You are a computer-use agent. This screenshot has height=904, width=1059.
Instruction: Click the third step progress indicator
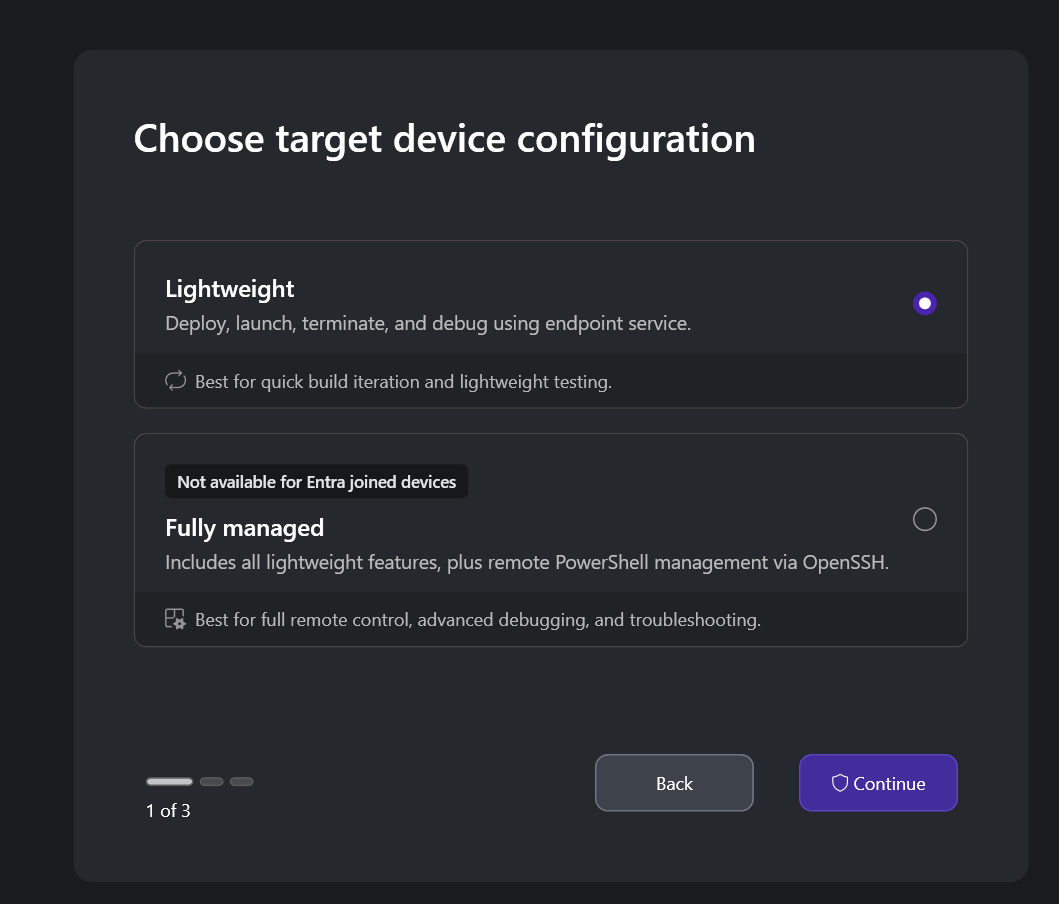(x=241, y=782)
